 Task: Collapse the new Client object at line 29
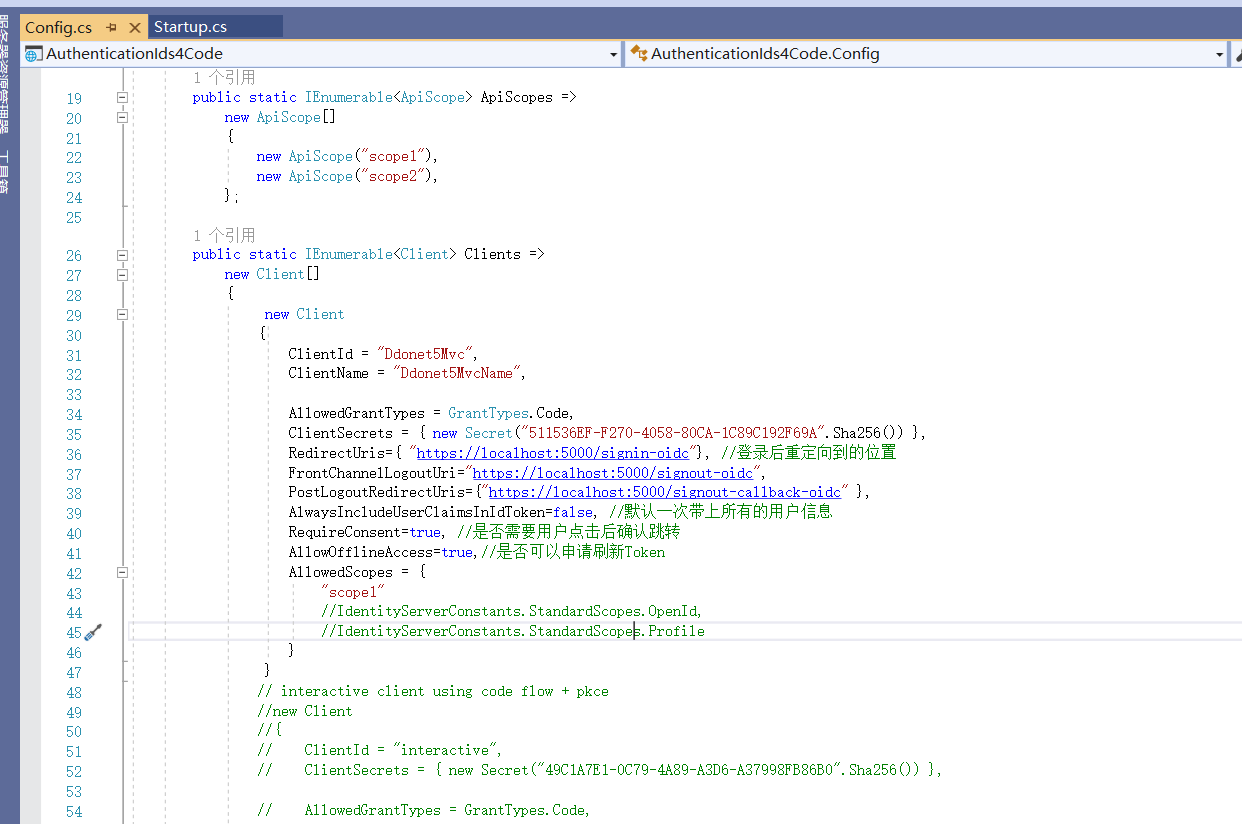122,314
